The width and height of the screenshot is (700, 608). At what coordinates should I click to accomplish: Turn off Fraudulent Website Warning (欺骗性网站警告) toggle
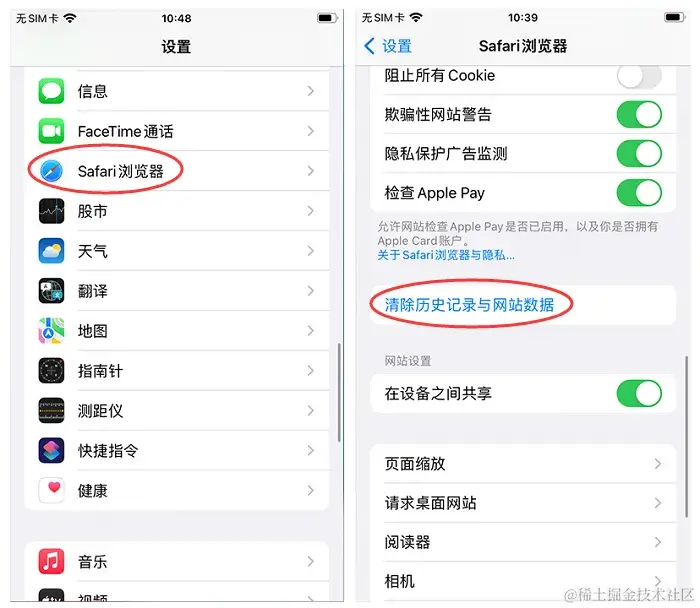pyautogui.click(x=639, y=115)
